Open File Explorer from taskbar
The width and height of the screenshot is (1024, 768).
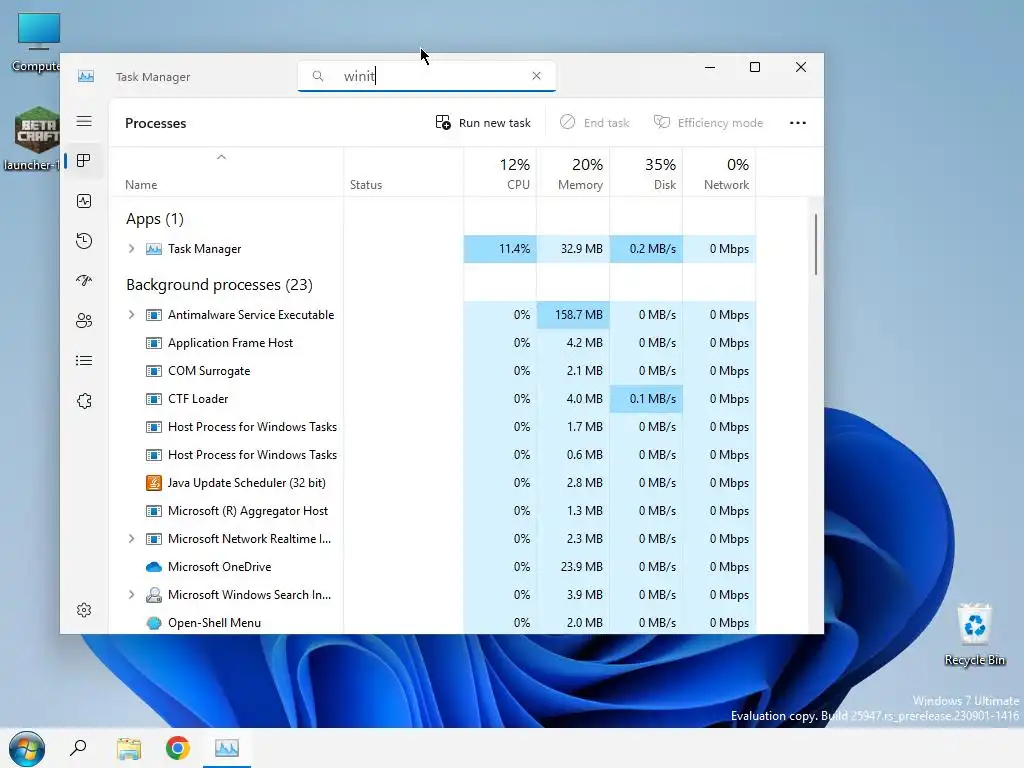pos(129,748)
